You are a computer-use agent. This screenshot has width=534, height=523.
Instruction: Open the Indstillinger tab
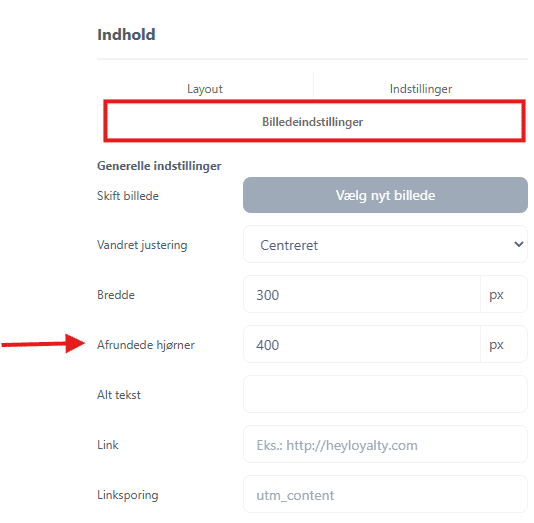coord(421,89)
